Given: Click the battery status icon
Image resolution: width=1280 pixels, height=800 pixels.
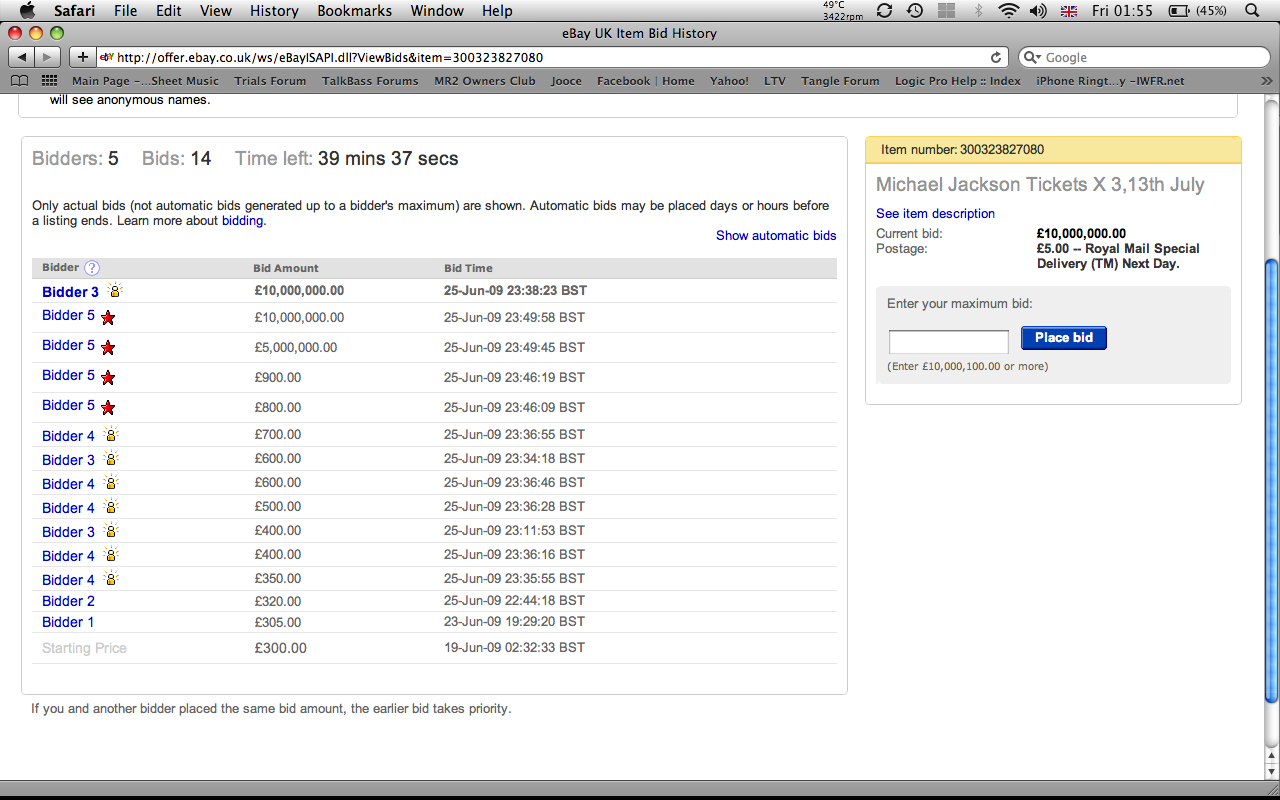Looking at the screenshot, I should click(x=1179, y=11).
